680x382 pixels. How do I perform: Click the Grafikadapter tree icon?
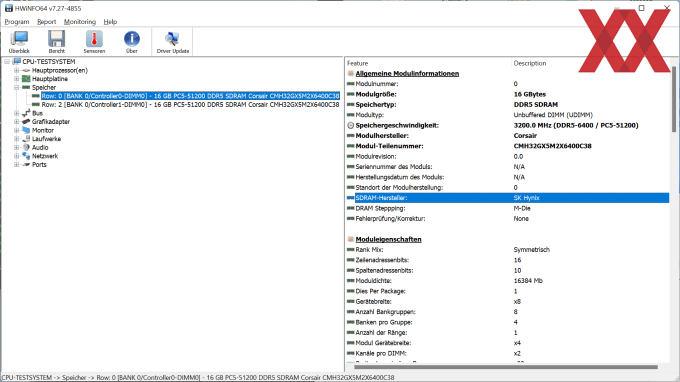pyautogui.click(x=26, y=122)
